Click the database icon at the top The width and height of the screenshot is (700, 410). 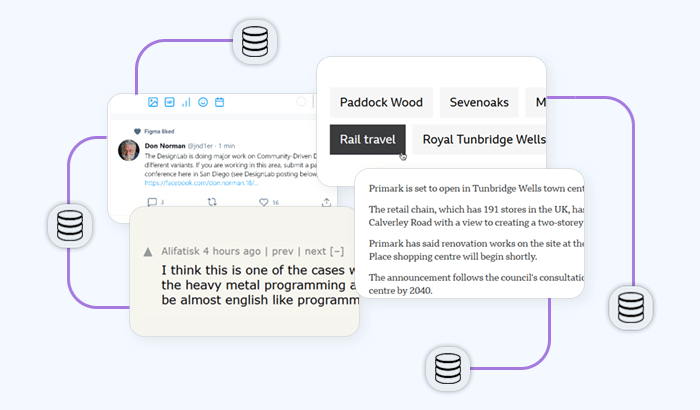255,42
